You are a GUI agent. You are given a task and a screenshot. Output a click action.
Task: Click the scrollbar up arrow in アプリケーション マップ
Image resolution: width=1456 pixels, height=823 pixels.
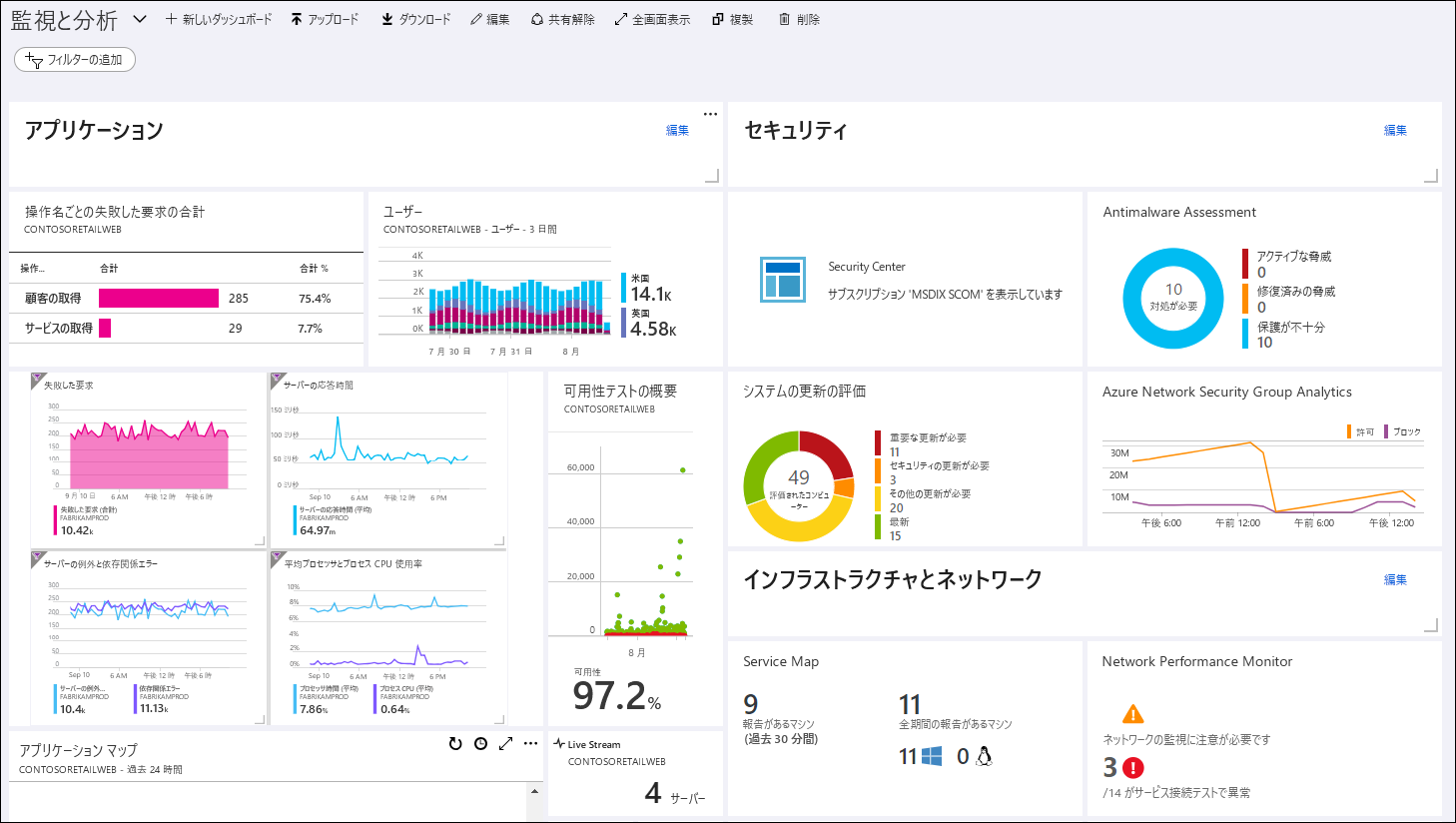click(534, 791)
